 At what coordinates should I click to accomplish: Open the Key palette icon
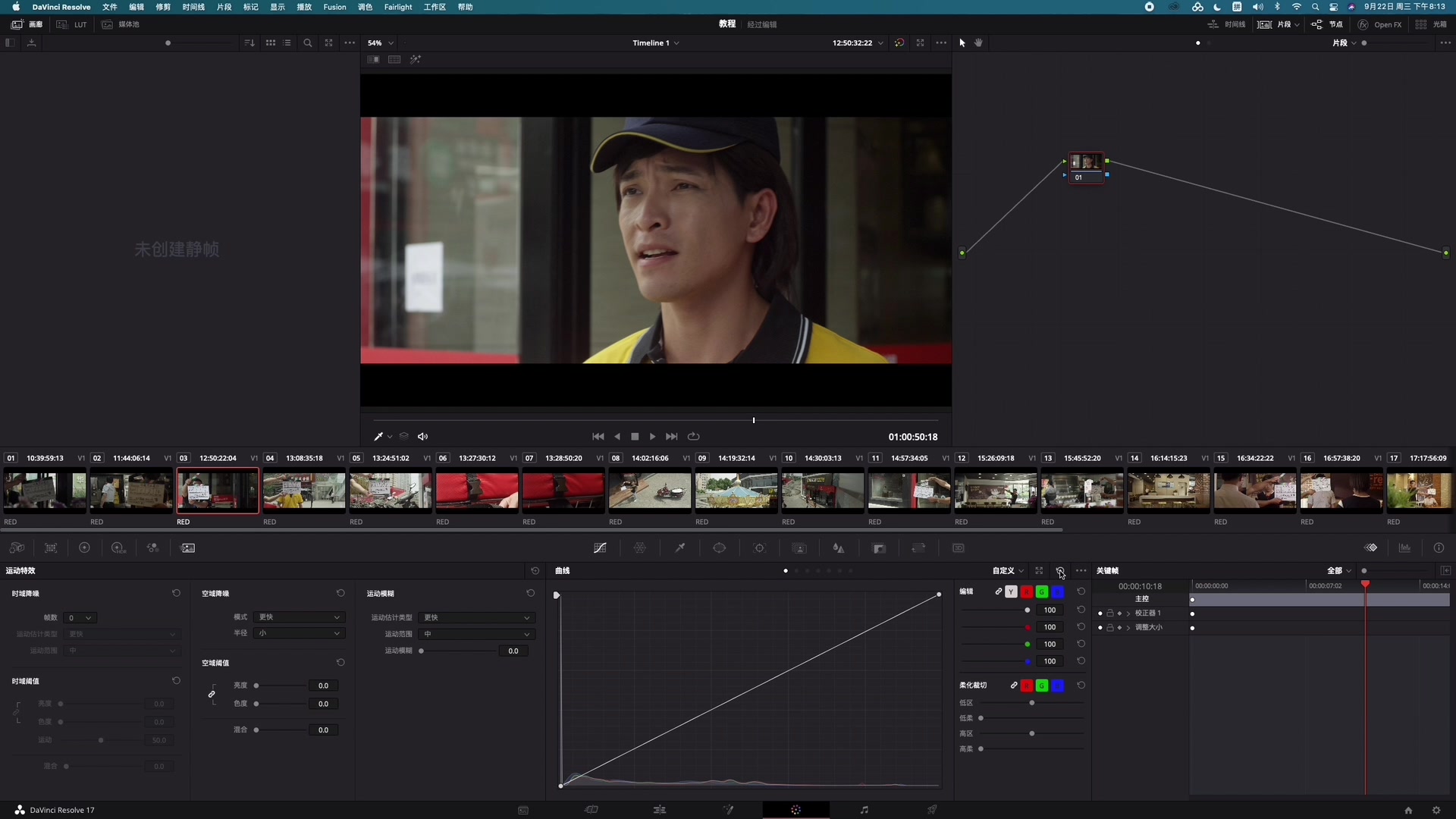(x=880, y=548)
